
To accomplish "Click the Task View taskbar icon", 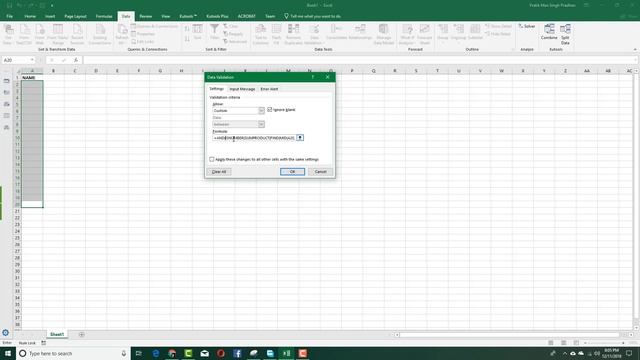I will (x=138, y=353).
